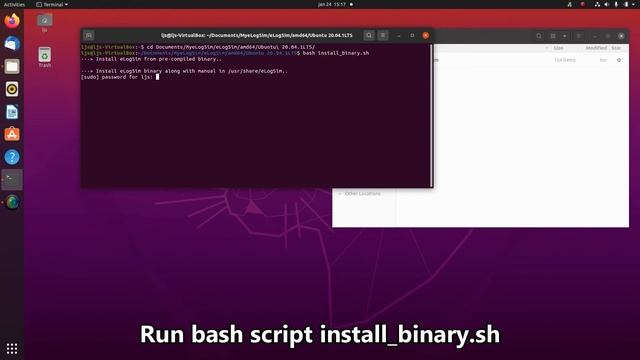The width and height of the screenshot is (640, 360).
Task: Minimize the Files window
Action: click(x=594, y=36)
